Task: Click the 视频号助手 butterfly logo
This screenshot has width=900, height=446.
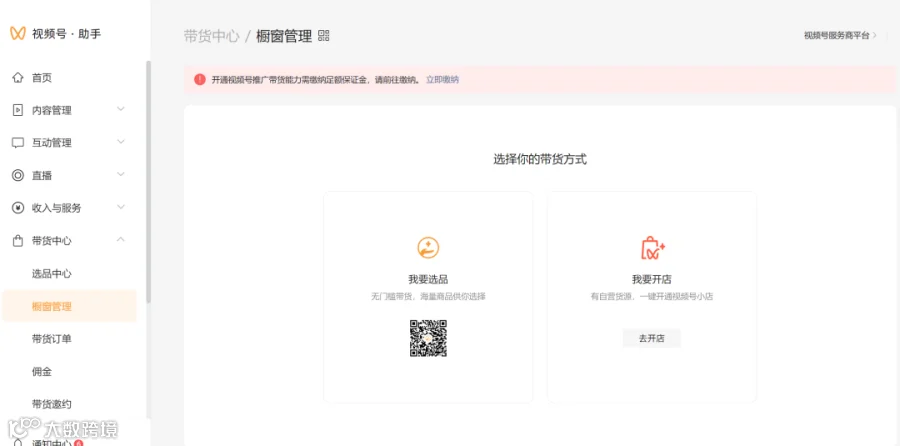Action: click(x=18, y=34)
